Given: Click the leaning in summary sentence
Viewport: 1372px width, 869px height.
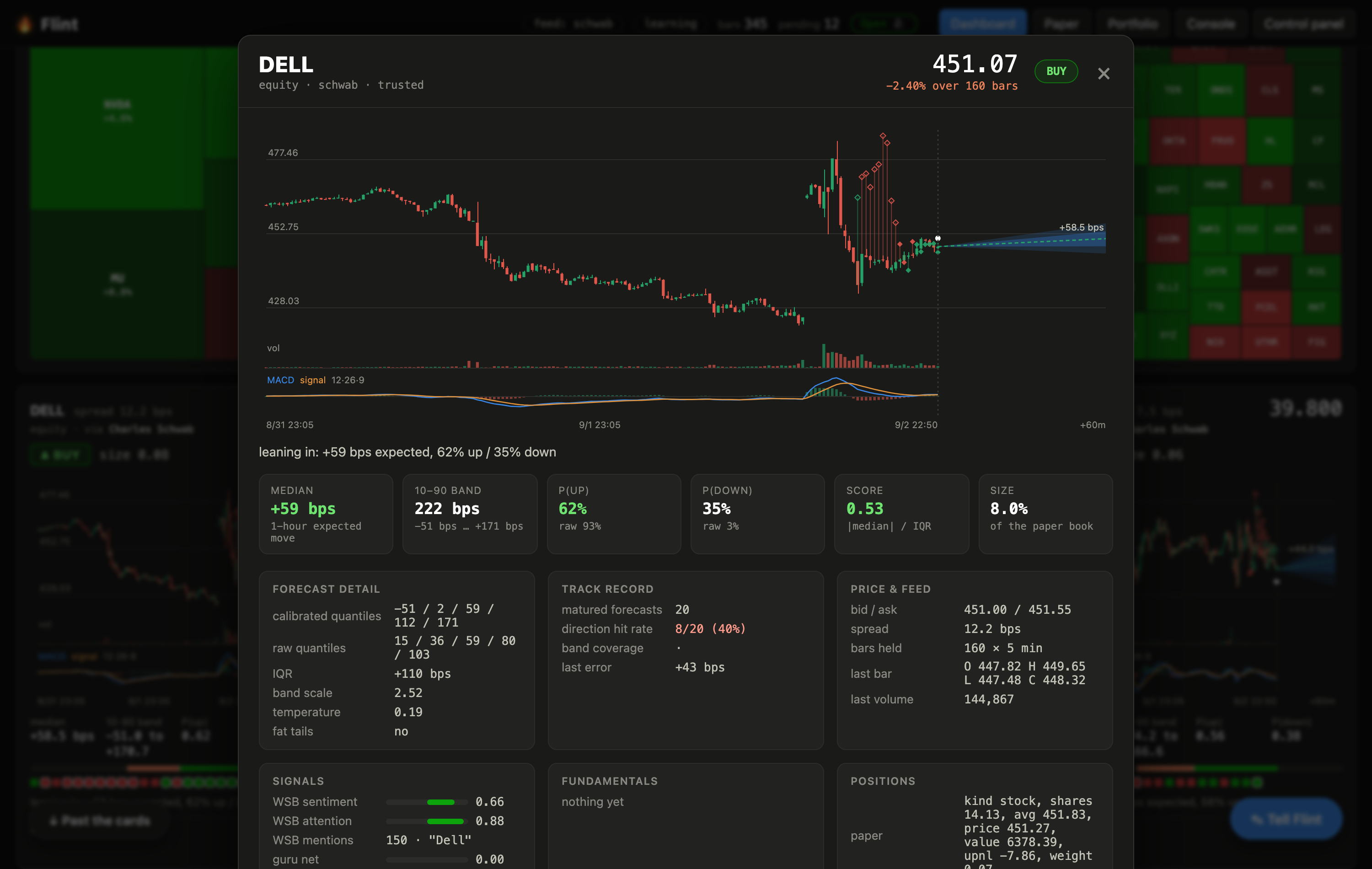Looking at the screenshot, I should [x=407, y=452].
